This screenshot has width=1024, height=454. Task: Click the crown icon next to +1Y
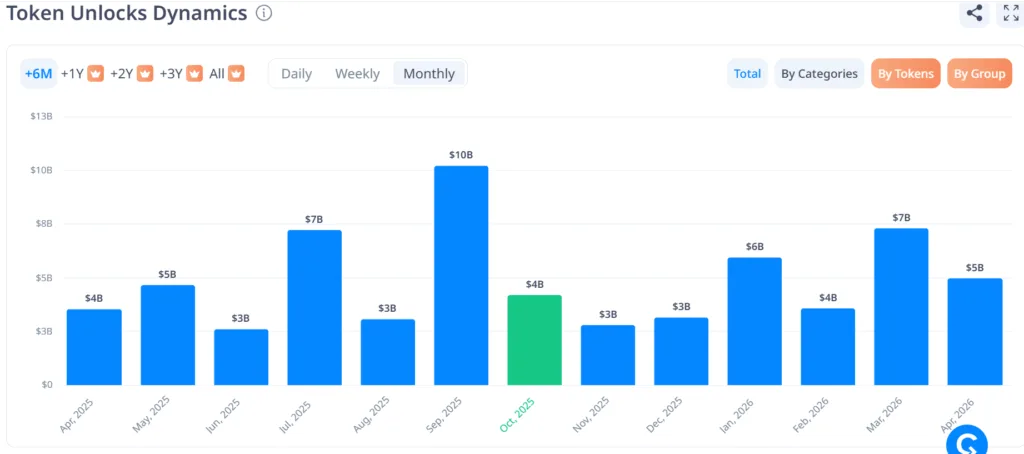96,73
